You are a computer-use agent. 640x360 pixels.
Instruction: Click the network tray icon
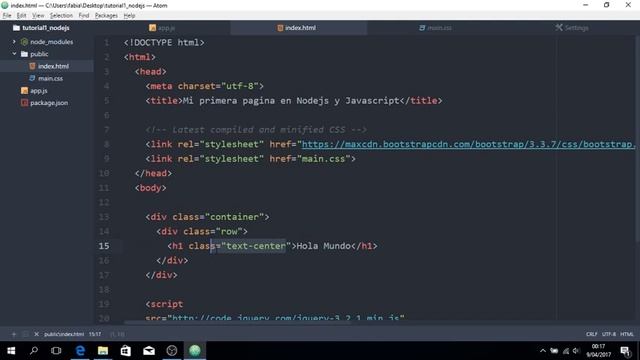click(x=566, y=351)
